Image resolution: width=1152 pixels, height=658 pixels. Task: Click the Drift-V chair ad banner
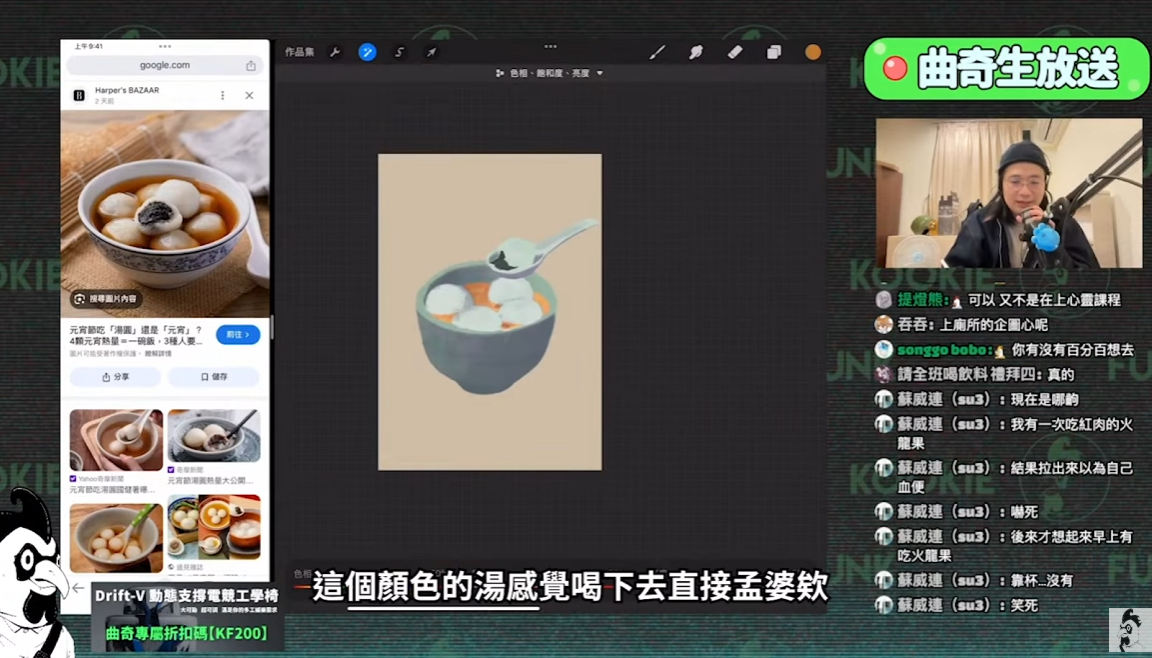(187, 615)
